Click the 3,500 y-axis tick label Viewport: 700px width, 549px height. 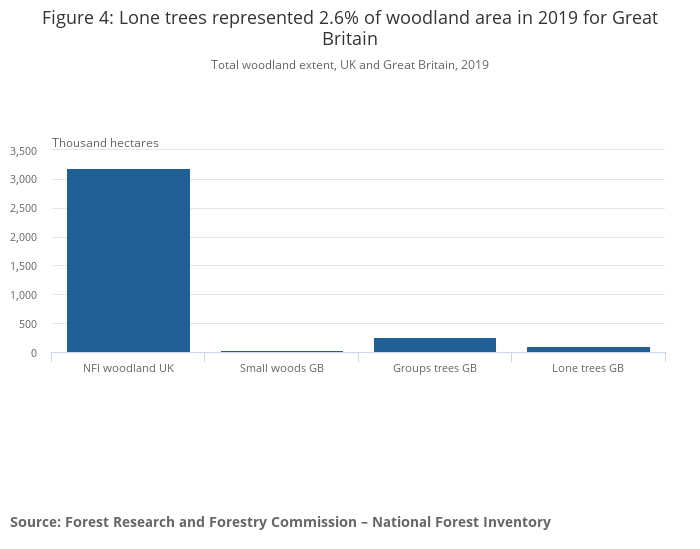23,151
